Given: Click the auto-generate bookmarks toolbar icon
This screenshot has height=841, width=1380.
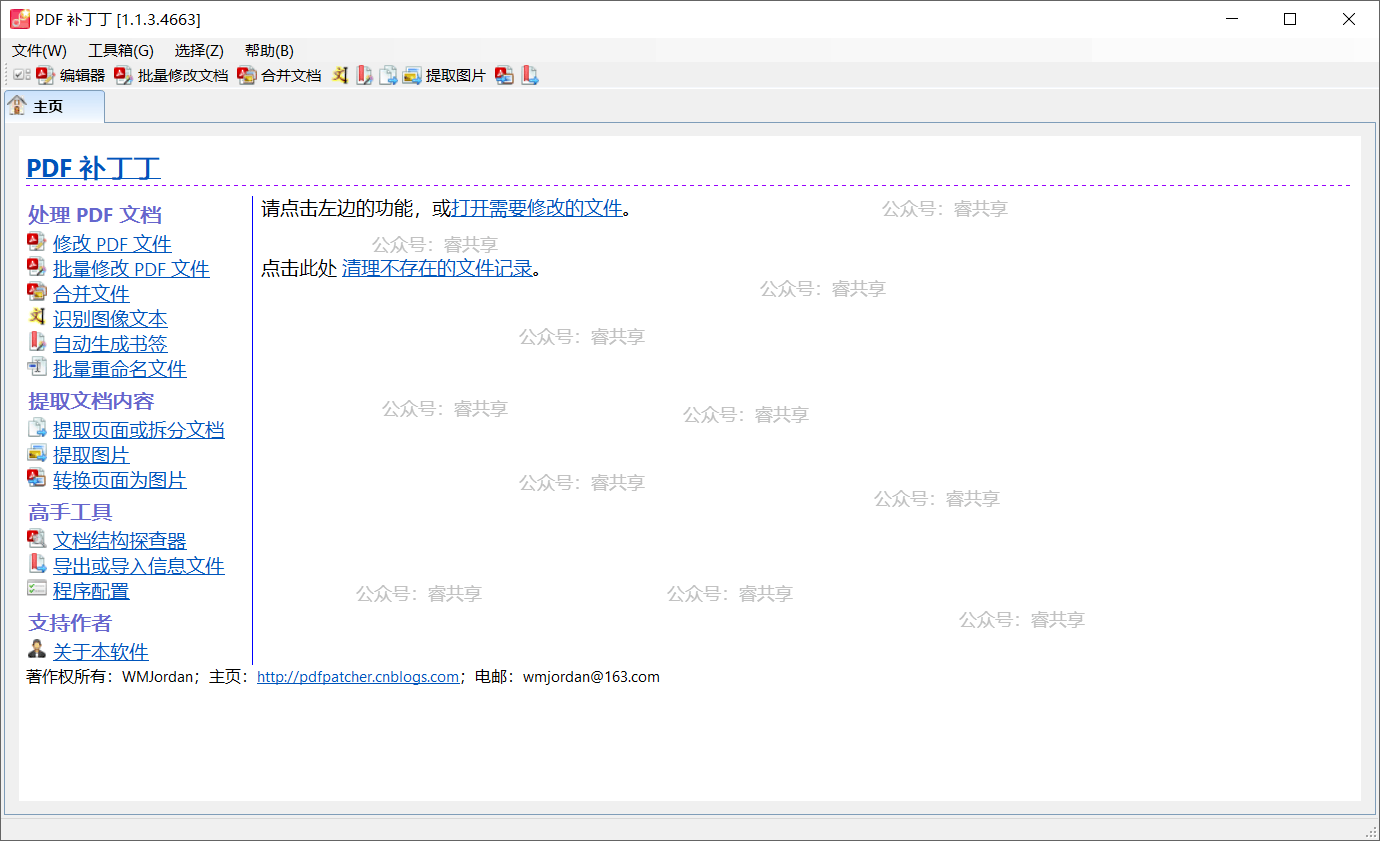Looking at the screenshot, I should [x=364, y=75].
